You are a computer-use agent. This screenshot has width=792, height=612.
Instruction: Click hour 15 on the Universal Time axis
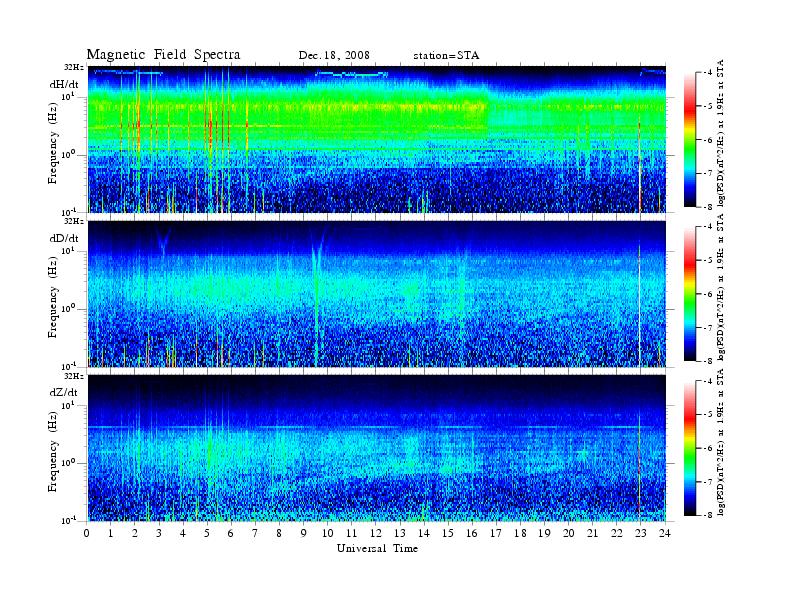coord(448,533)
